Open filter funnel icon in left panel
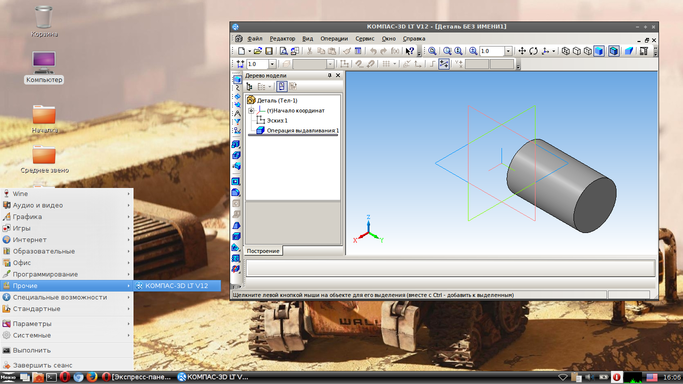Screen dimensions: 683x384 tap(237, 122)
